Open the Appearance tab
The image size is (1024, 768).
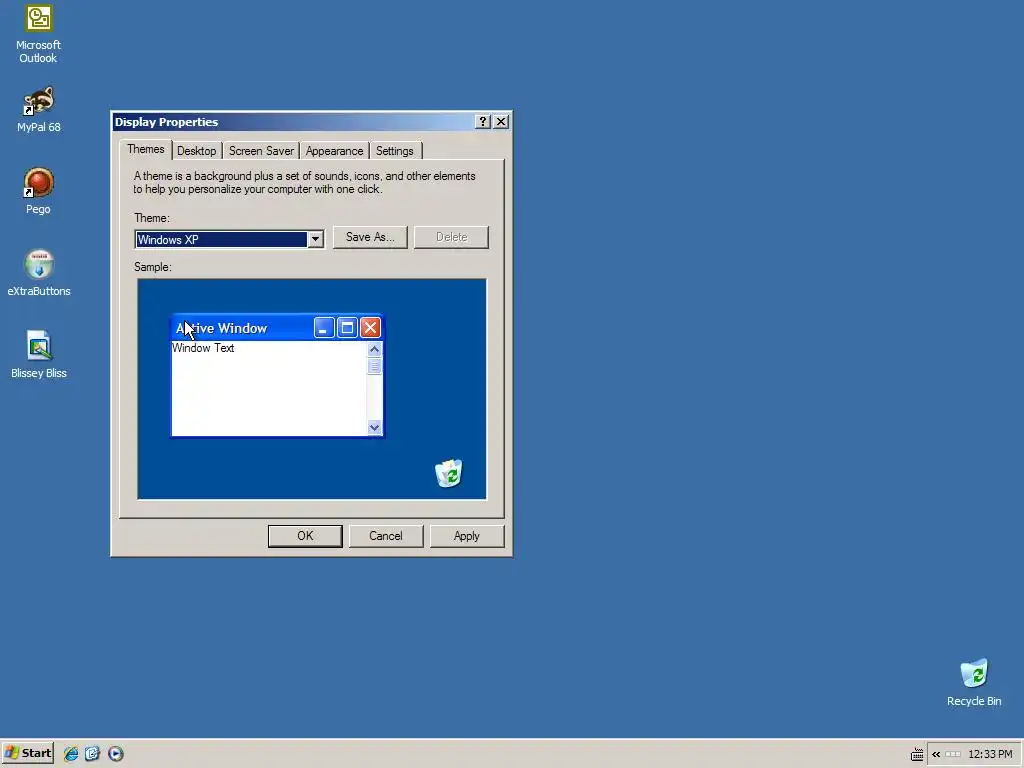point(334,151)
